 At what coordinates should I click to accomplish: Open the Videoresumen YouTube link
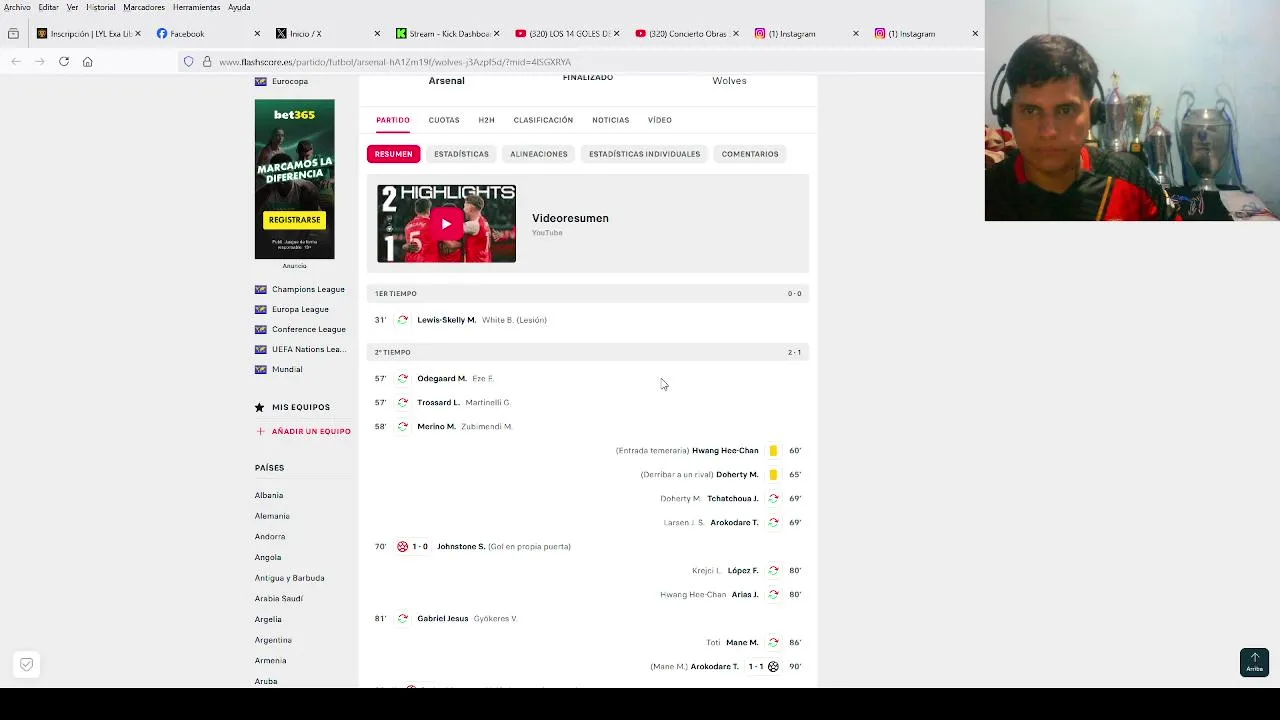point(570,218)
